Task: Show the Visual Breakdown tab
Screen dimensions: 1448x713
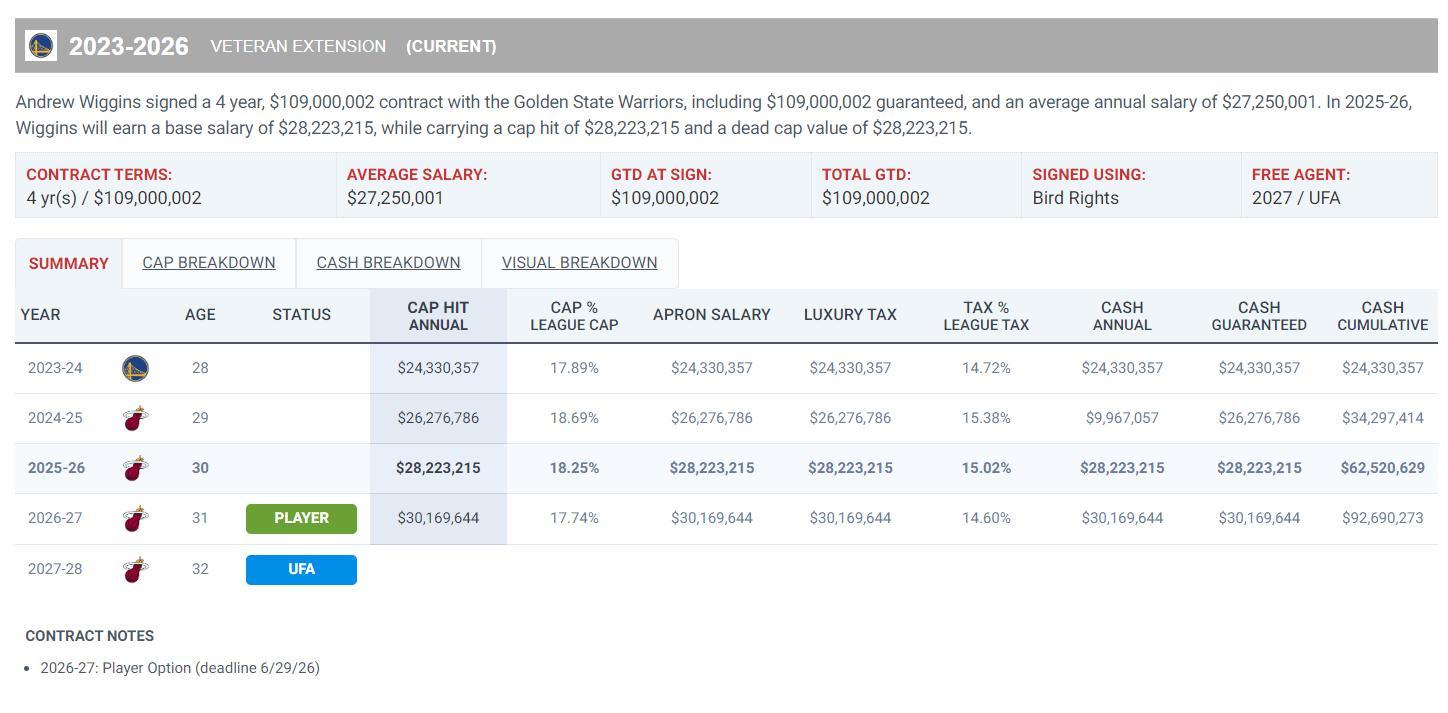Action: coord(579,263)
